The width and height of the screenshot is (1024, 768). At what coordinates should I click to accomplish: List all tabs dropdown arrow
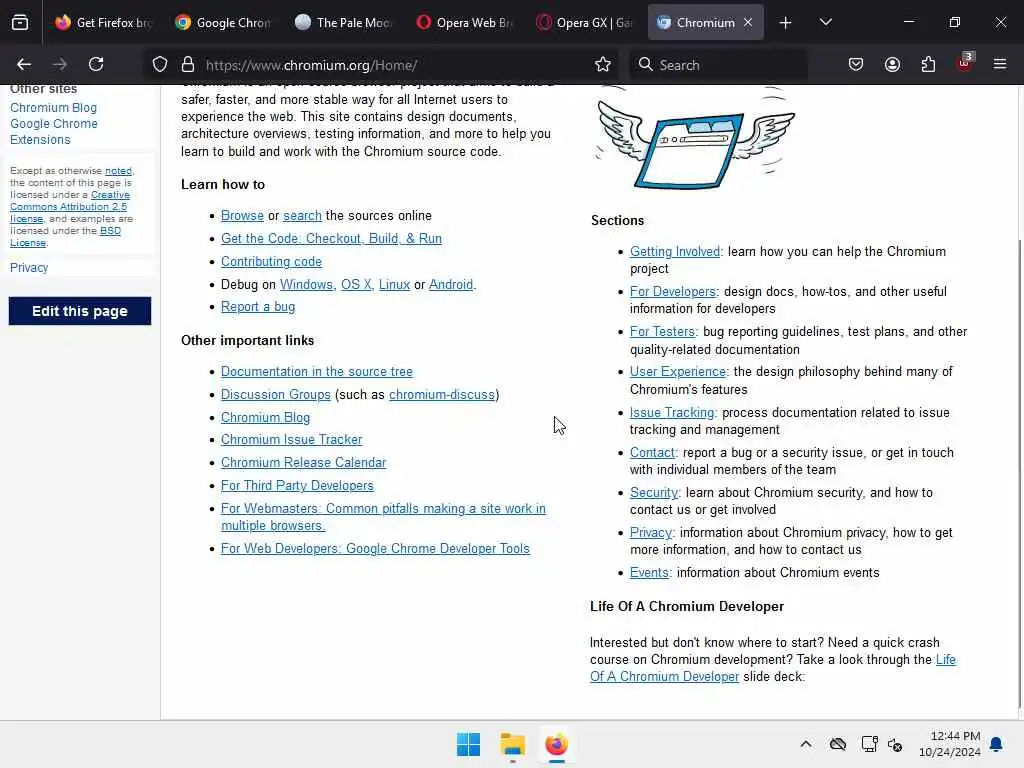[825, 23]
